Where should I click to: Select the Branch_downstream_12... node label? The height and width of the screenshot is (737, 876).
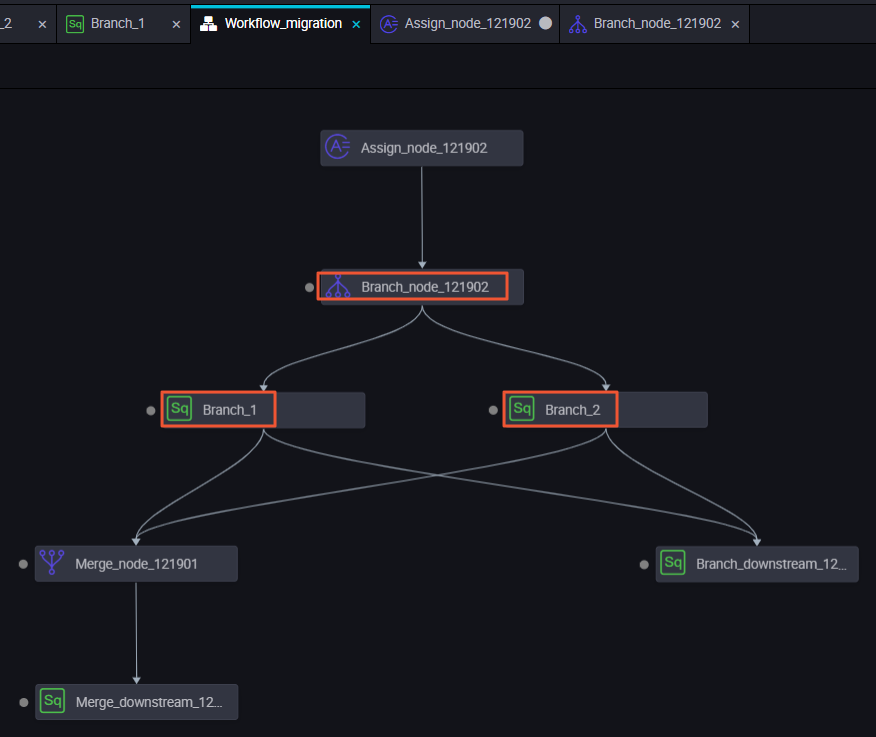(771, 564)
